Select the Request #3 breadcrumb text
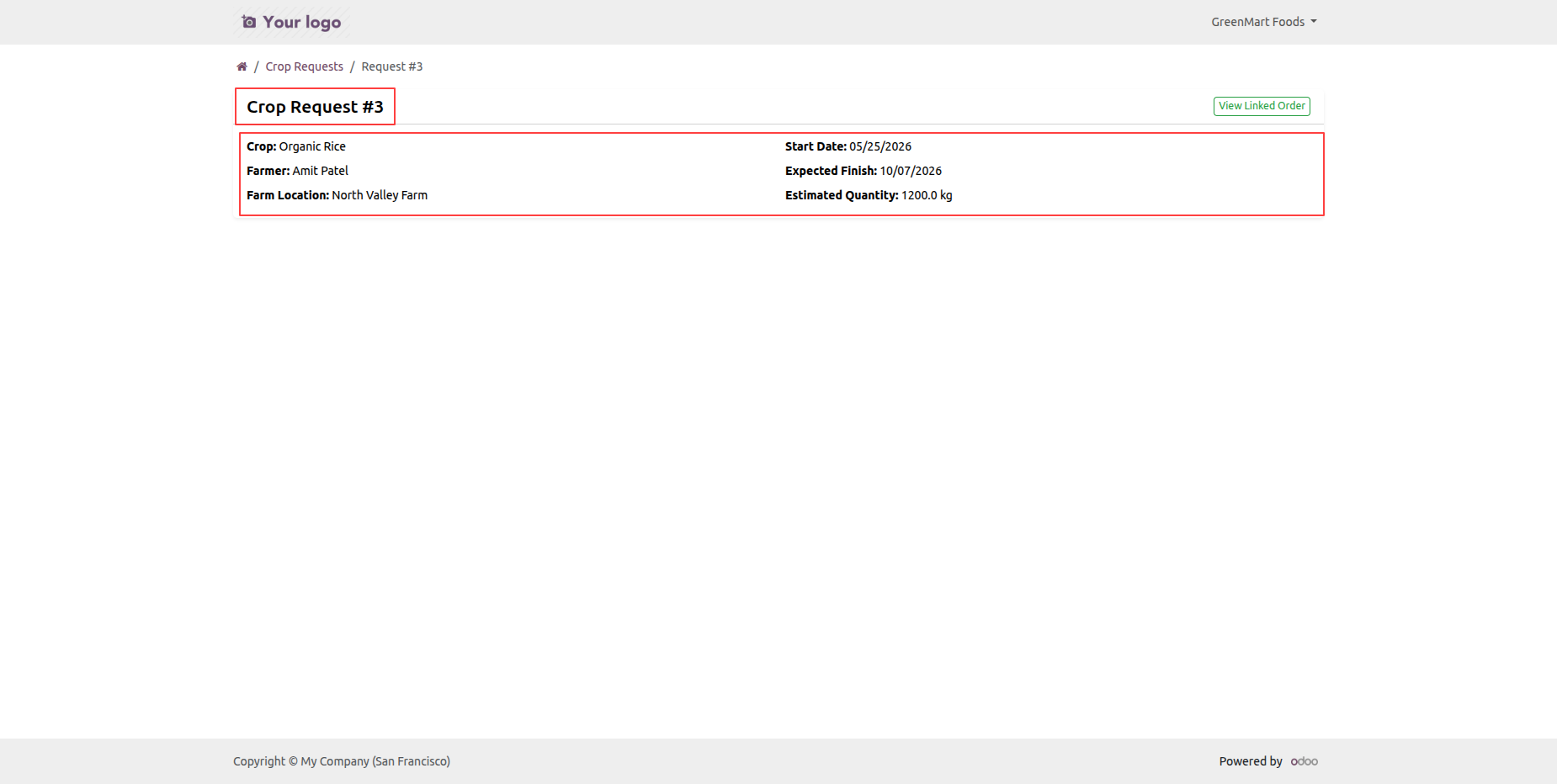1557x784 pixels. point(391,66)
